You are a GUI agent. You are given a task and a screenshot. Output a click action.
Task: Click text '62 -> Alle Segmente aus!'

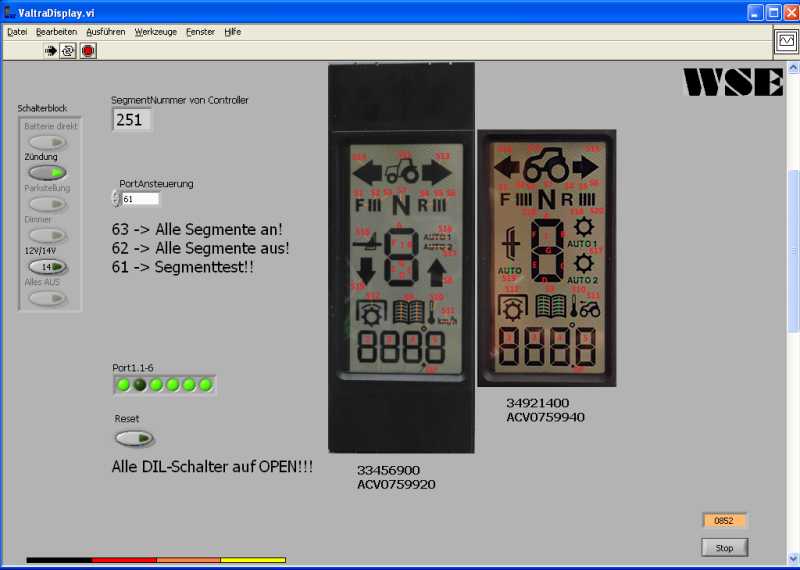point(201,249)
